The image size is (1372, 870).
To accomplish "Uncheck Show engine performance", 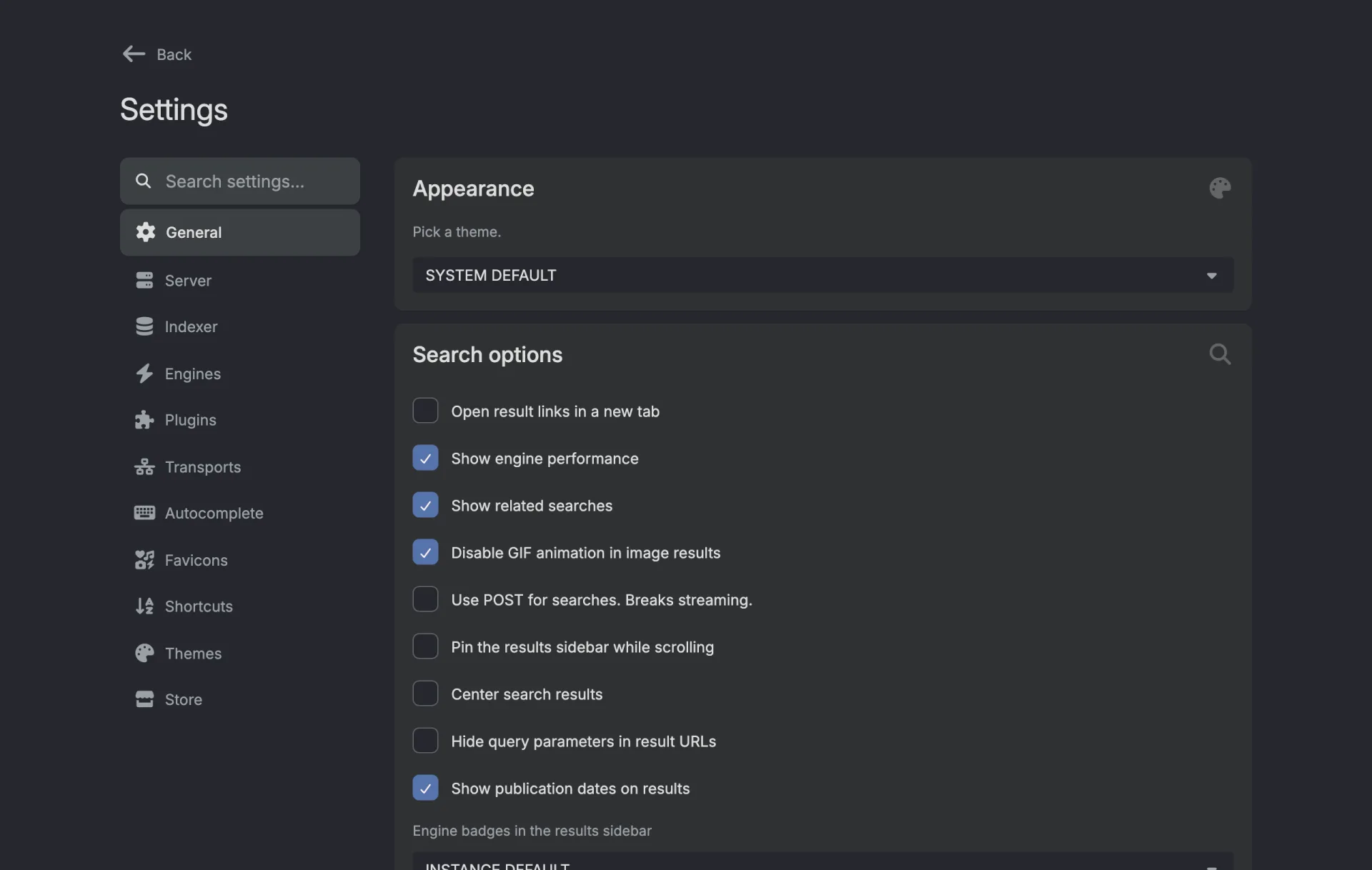I will [x=425, y=458].
